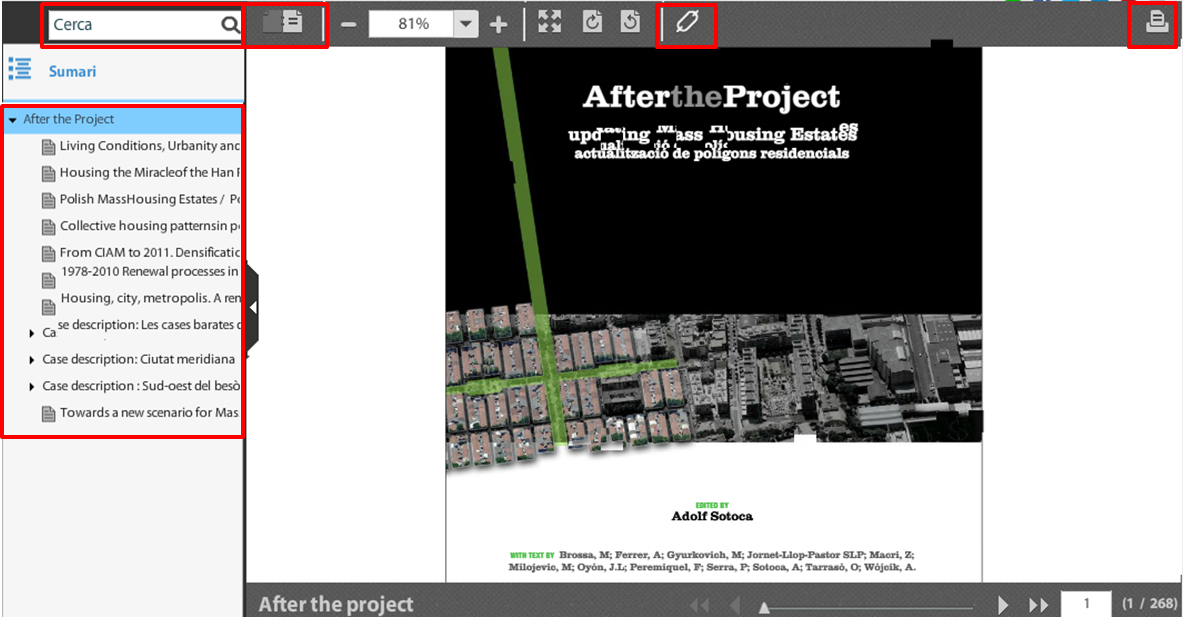Click the print icon

coord(1157,21)
